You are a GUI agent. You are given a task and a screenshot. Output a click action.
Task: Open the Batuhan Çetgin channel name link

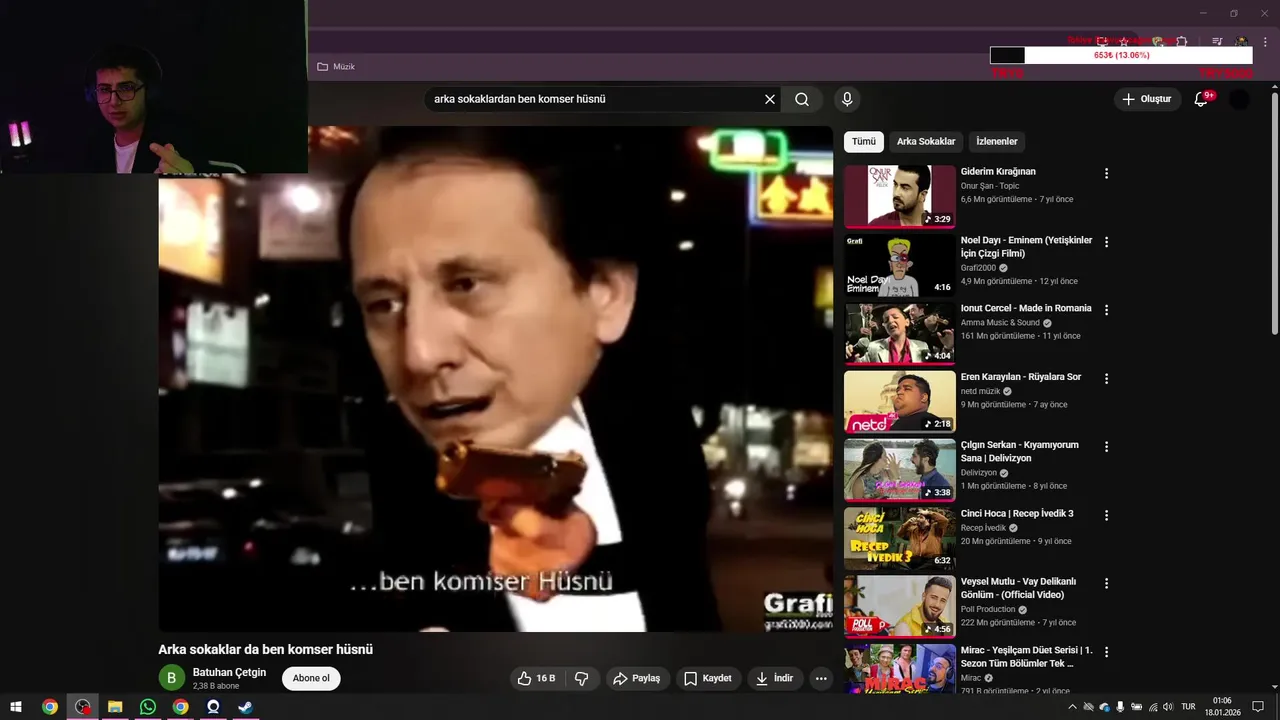click(229, 672)
